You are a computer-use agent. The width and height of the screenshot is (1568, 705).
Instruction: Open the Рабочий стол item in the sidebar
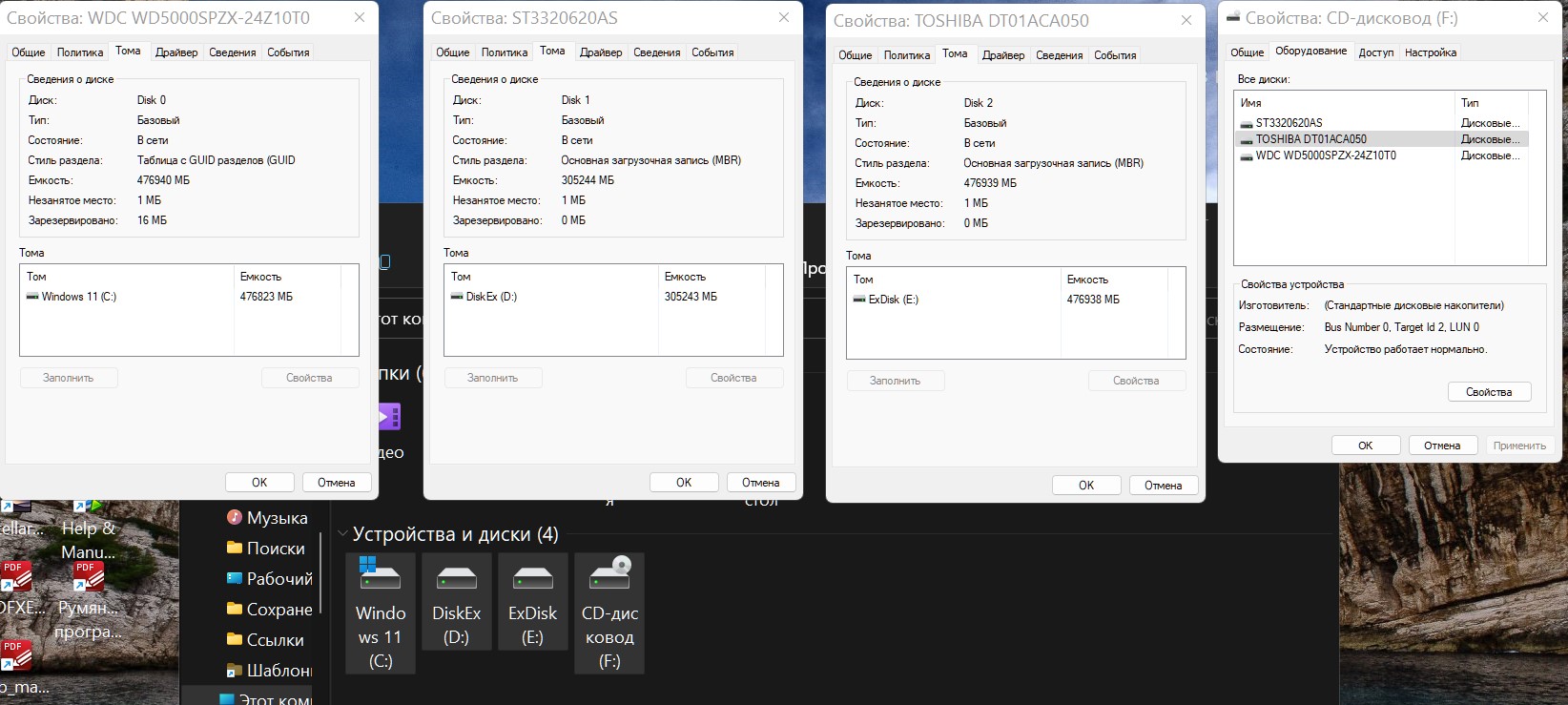[x=278, y=579]
